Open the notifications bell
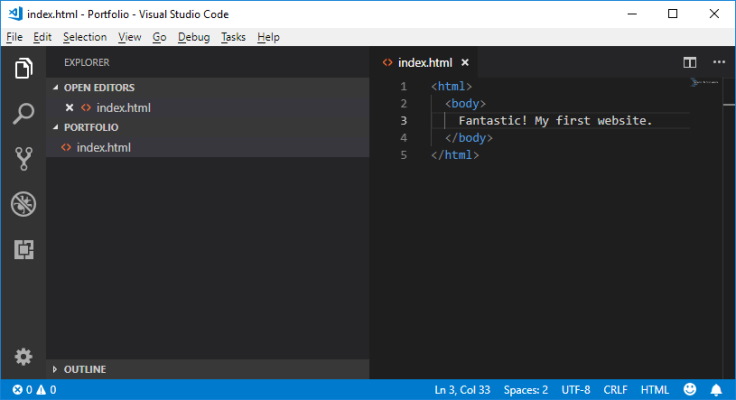736x400 pixels. pyautogui.click(x=716, y=390)
